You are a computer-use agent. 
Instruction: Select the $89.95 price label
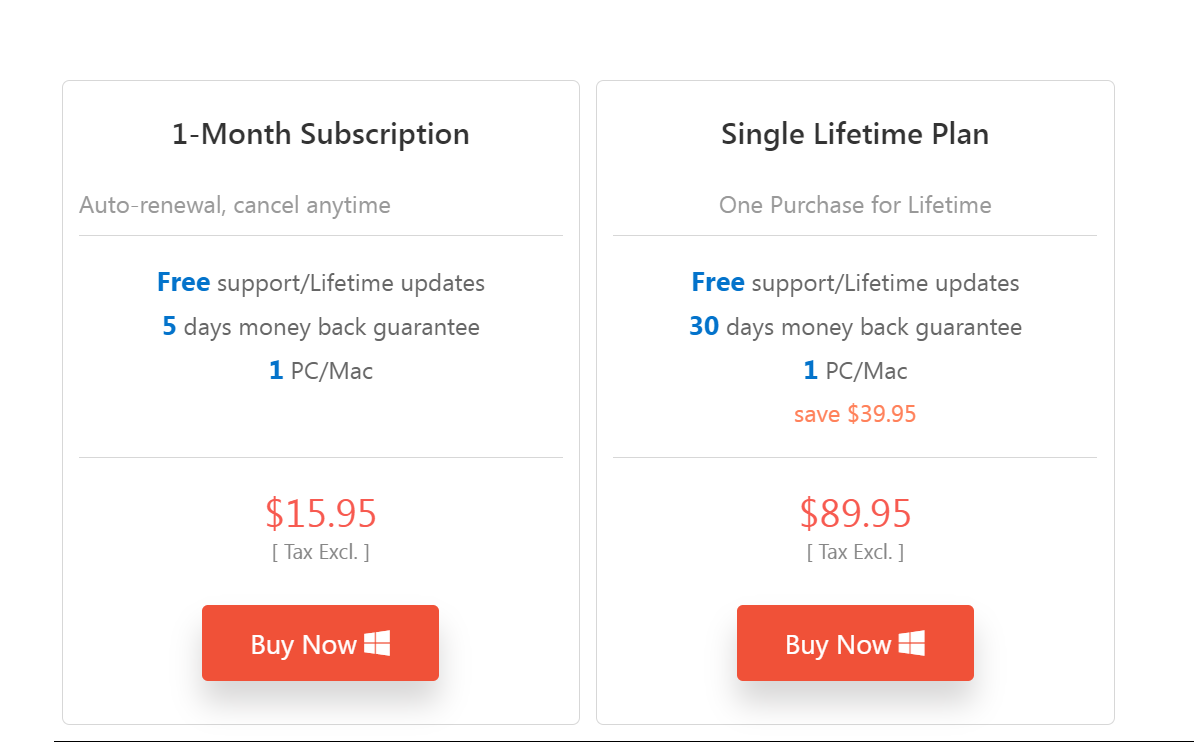pyautogui.click(x=855, y=513)
